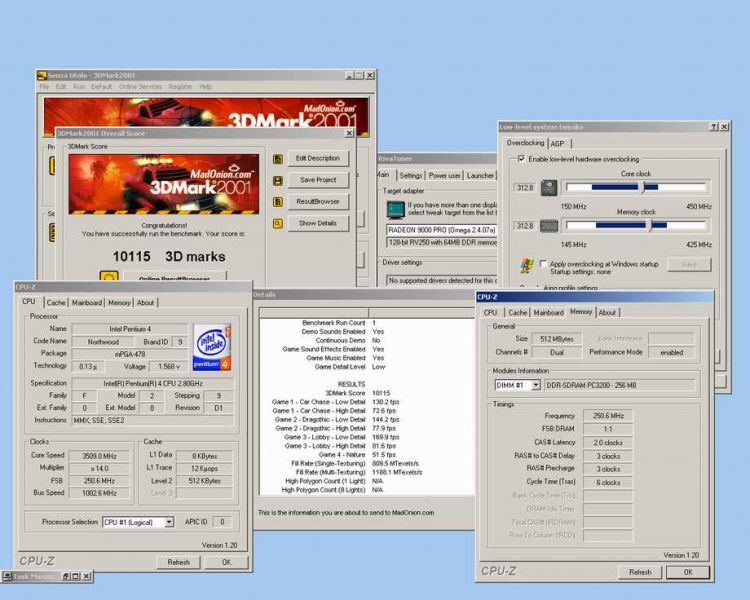The width and height of the screenshot is (750, 600).
Task: Open Online Services menu in 3DMark2001
Action: [x=140, y=87]
